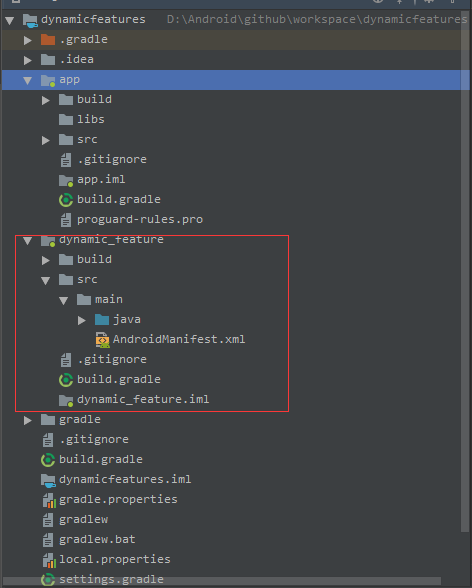Click the gradlew.bat file icon
Screen dimensions: 472x588
[x=48, y=540]
